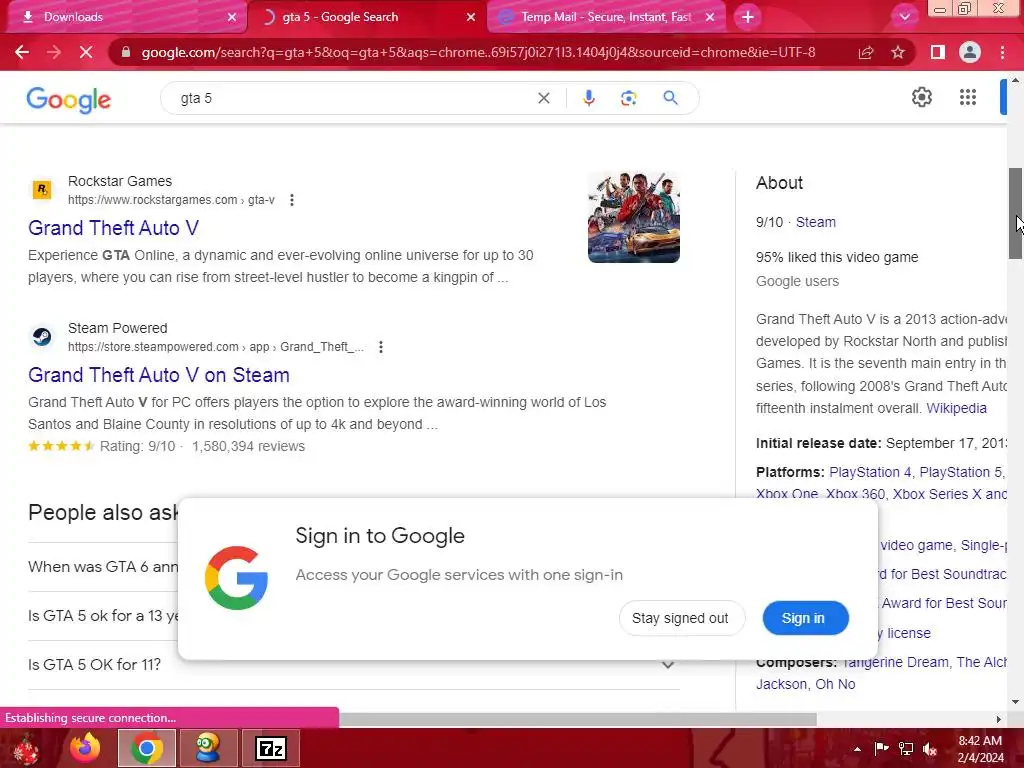The height and width of the screenshot is (768, 1024).
Task: Click Stay signed out button
Action: point(680,618)
